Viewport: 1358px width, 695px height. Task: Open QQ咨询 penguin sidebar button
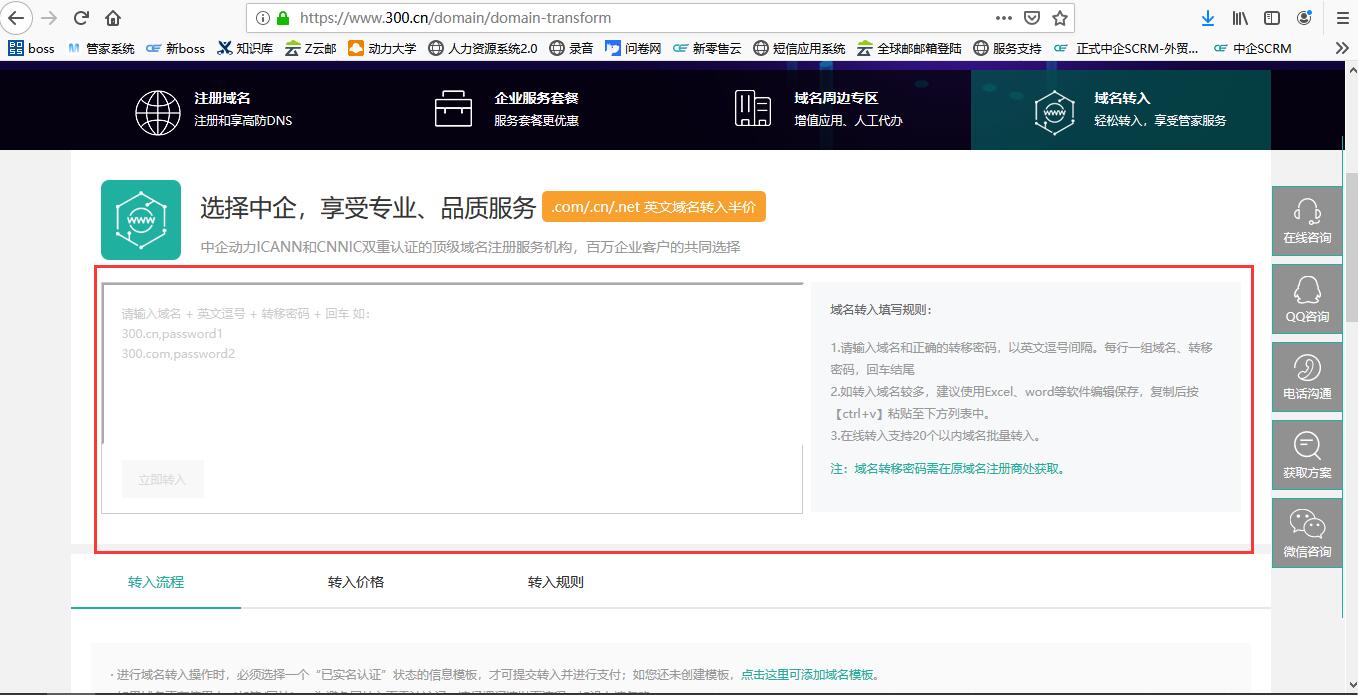point(1307,299)
